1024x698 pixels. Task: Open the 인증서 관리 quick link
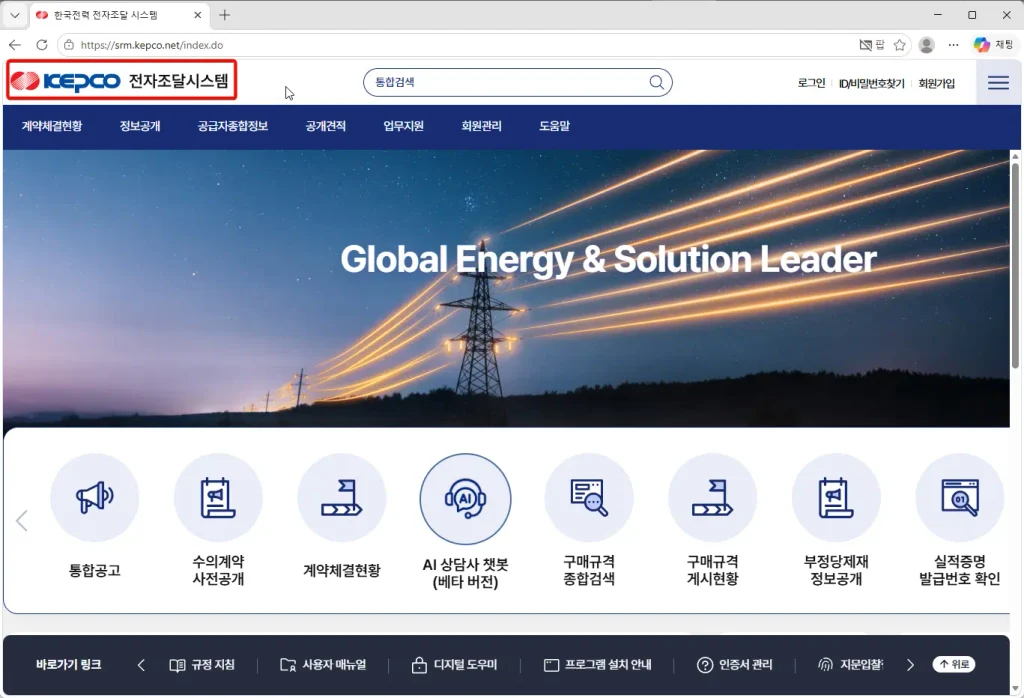[x=735, y=665]
